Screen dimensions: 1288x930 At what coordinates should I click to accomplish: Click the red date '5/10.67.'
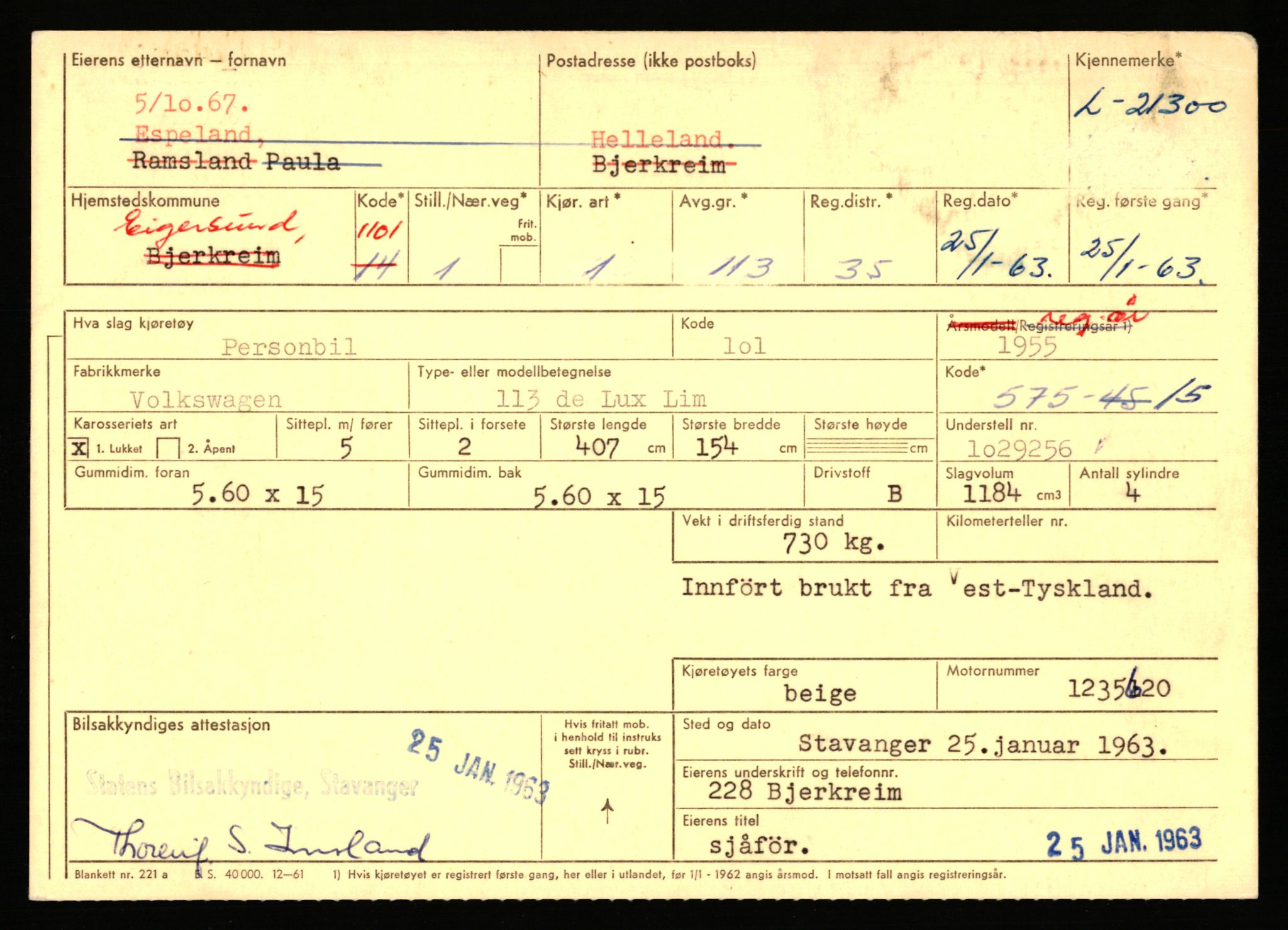click(x=192, y=103)
